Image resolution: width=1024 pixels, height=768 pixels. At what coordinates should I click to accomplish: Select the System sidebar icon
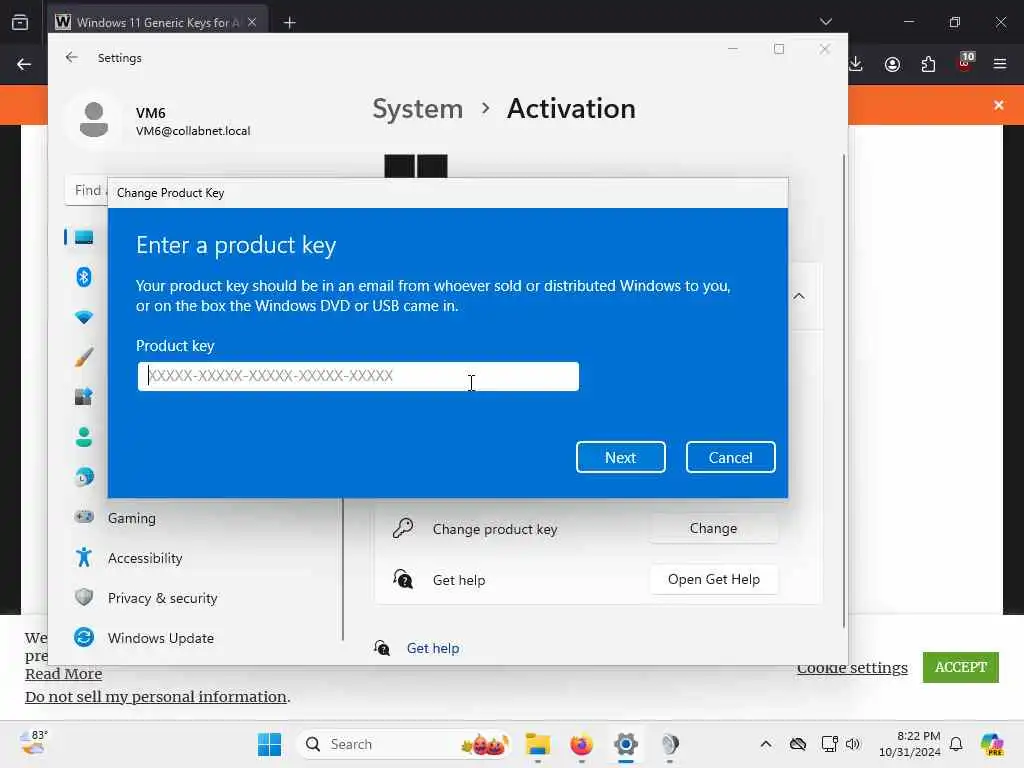coord(84,237)
